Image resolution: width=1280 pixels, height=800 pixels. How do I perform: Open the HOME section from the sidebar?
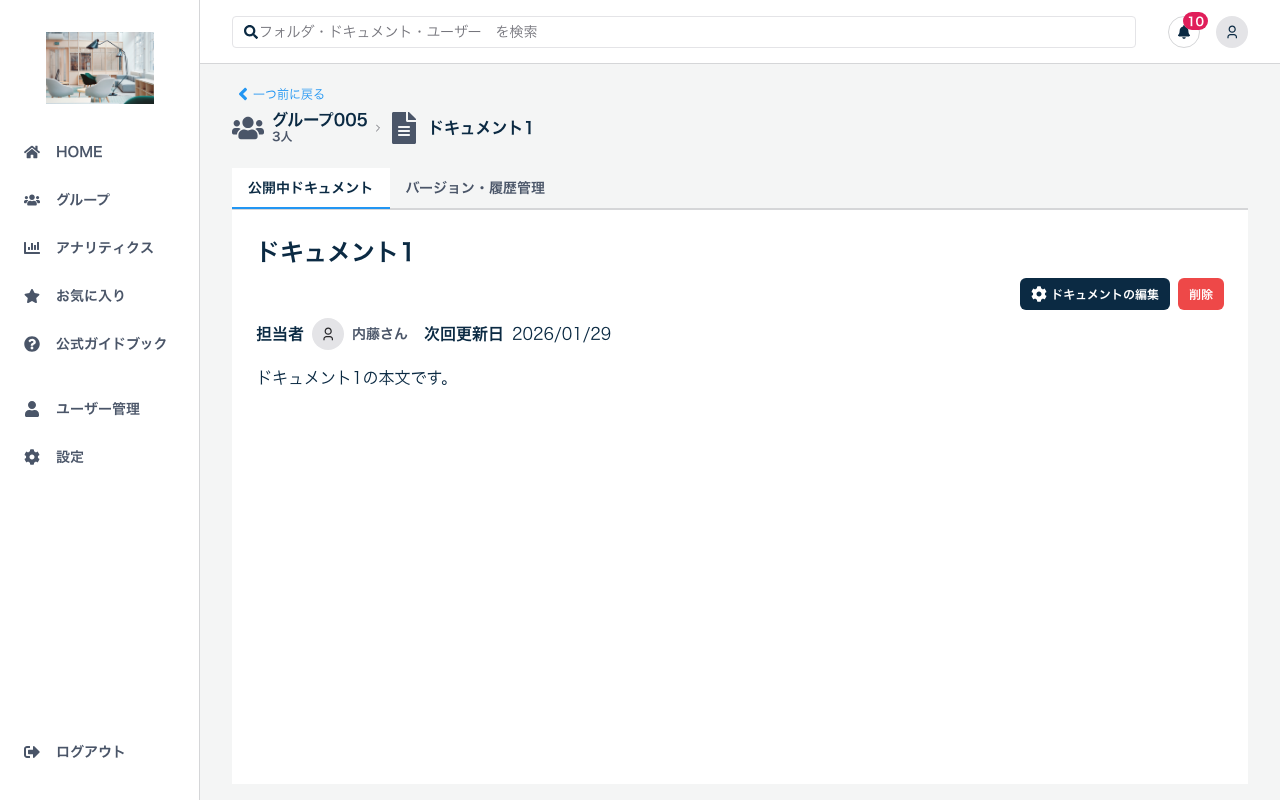[x=78, y=152]
